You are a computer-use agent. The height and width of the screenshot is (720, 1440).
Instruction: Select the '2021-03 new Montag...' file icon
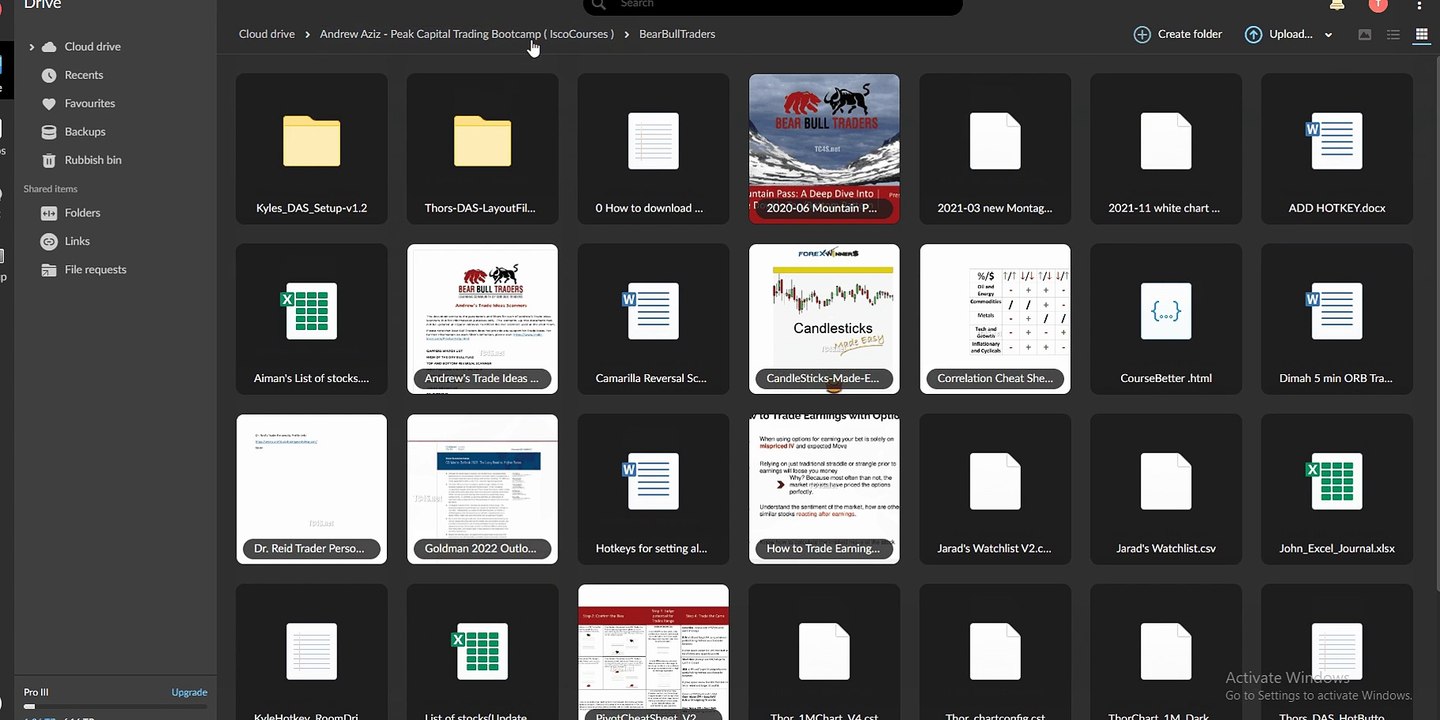[995, 141]
